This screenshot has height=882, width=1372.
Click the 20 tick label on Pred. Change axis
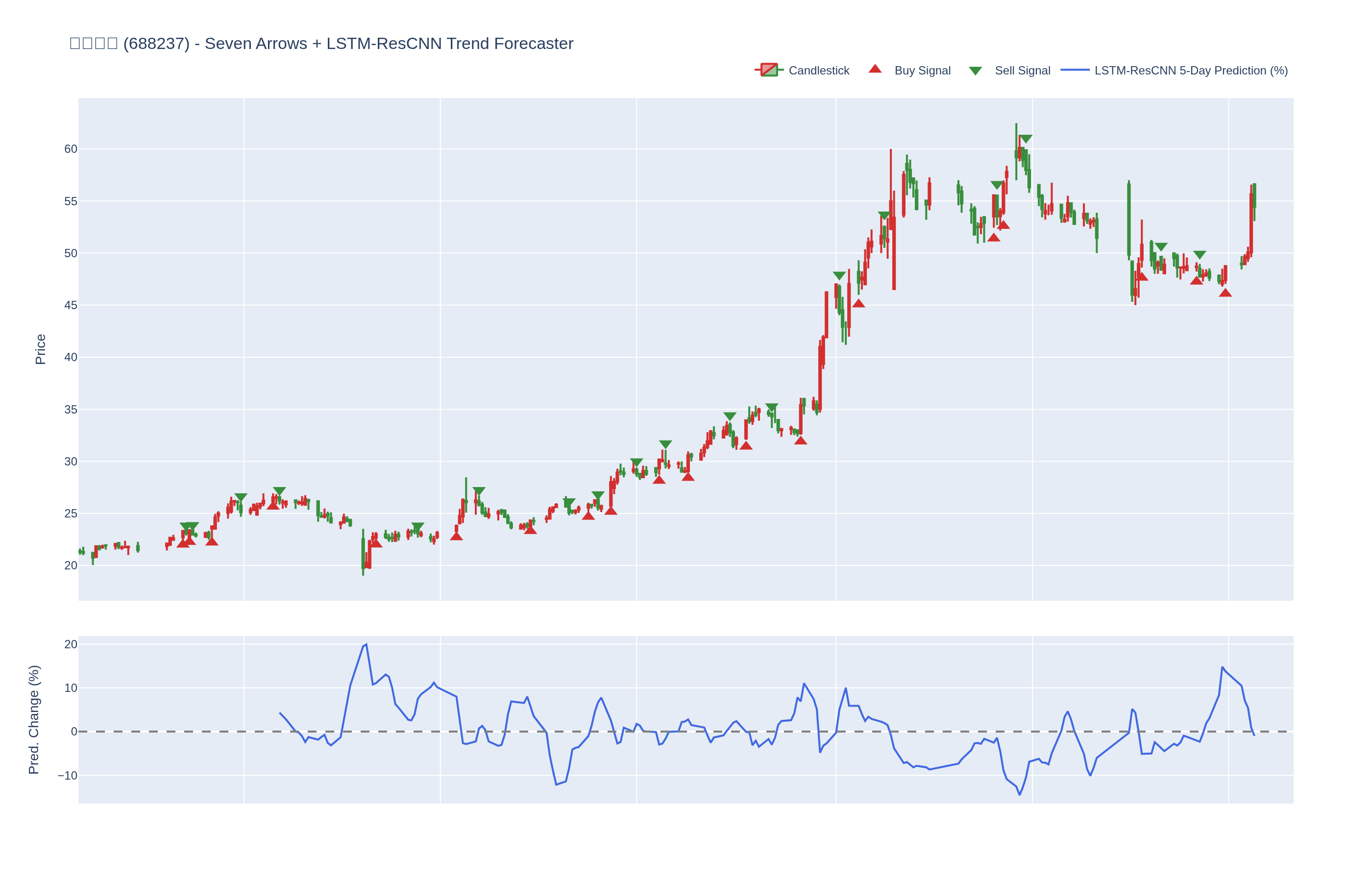[71, 644]
